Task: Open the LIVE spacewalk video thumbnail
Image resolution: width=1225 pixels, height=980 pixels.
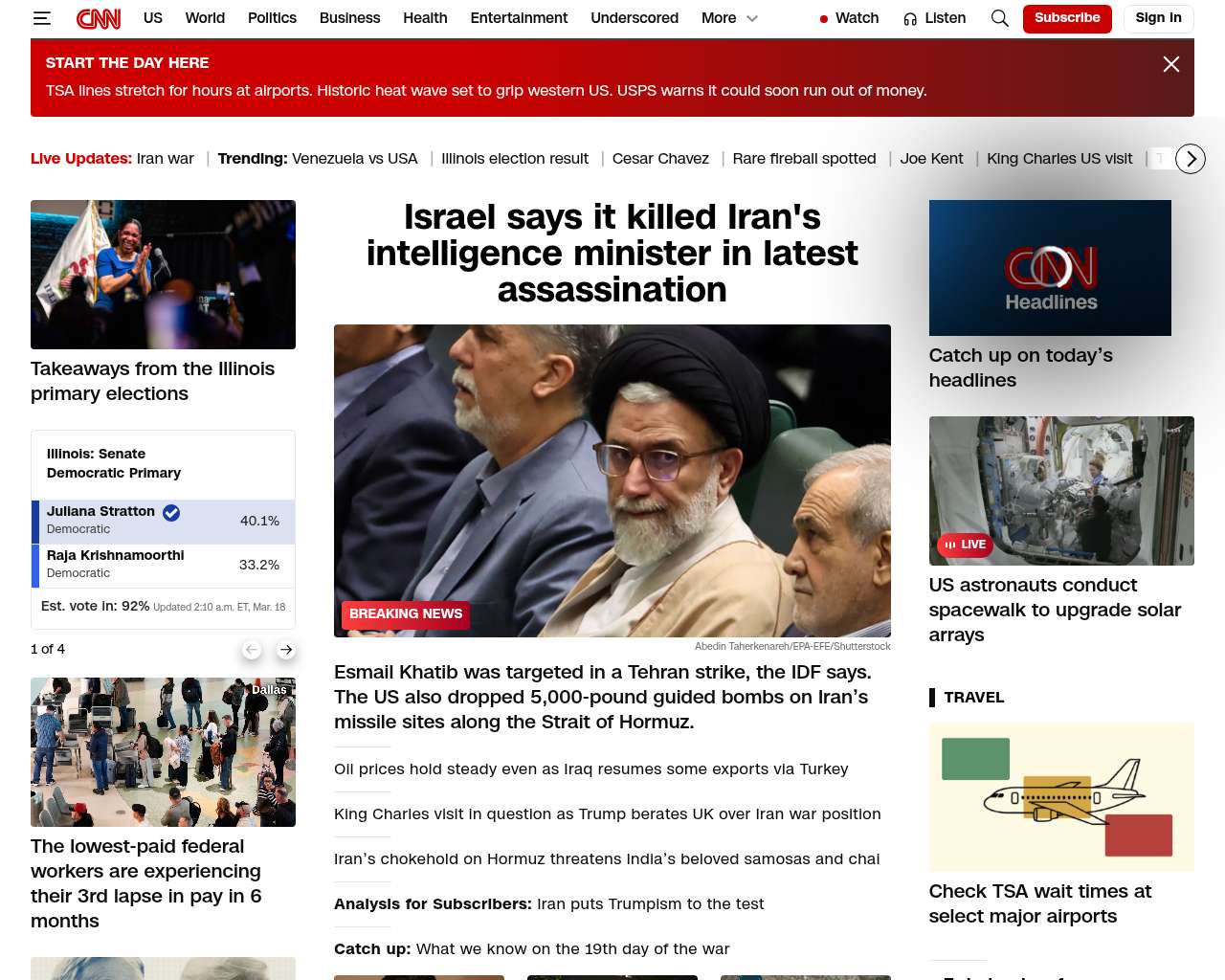Action: coord(1061,491)
